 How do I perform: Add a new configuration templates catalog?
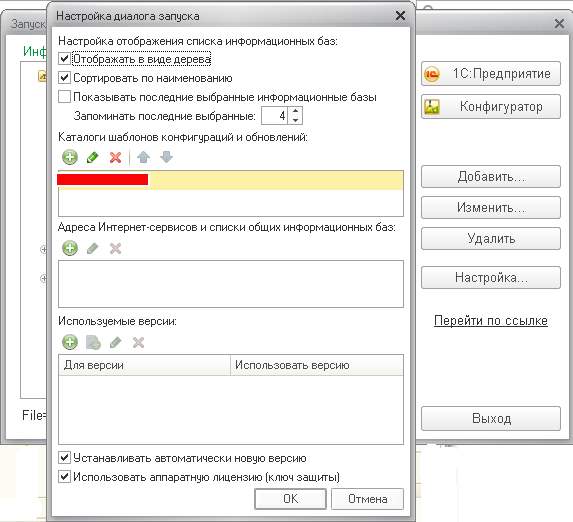click(x=69, y=158)
